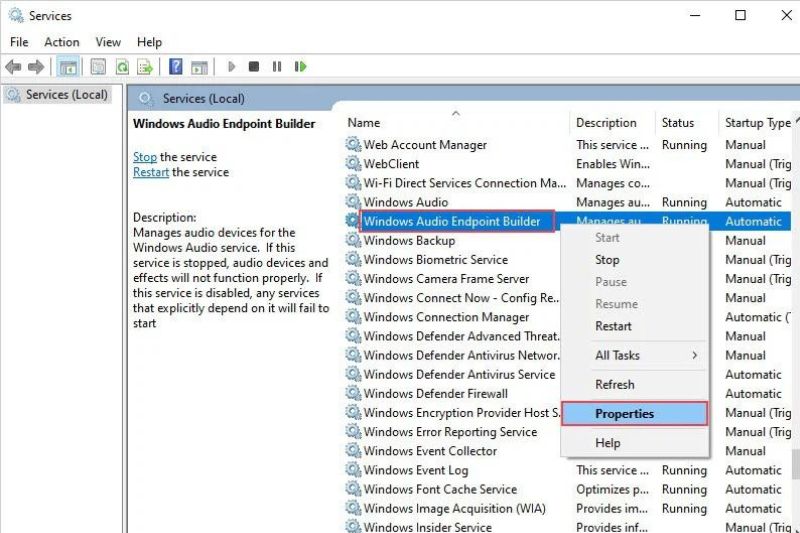The width and height of the screenshot is (800, 533).
Task: Expand All Tasks submenu arrow
Action: coord(694,355)
